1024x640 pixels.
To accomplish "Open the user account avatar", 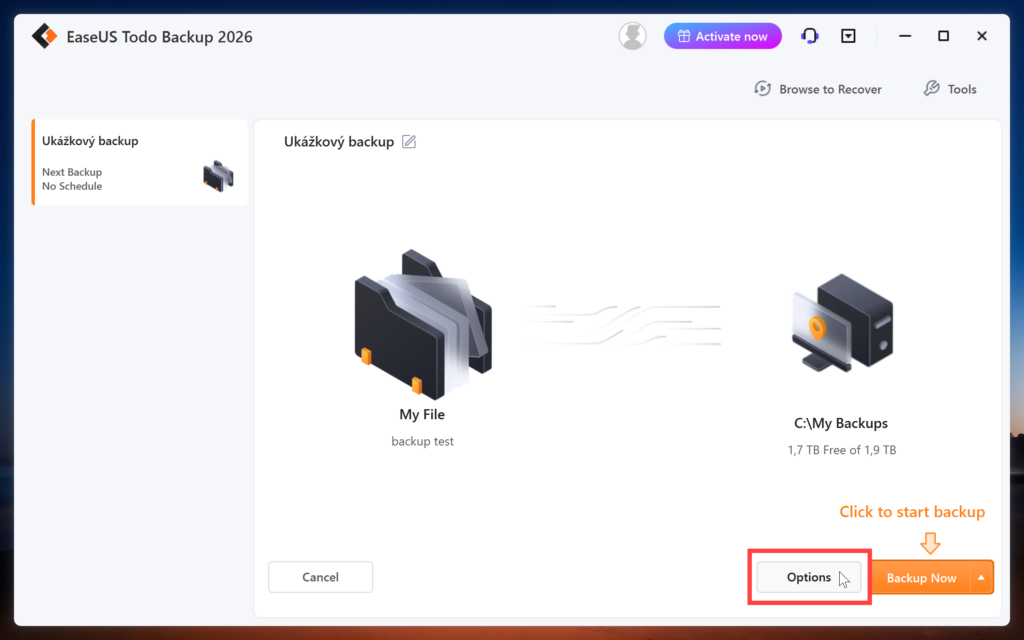I will [632, 36].
